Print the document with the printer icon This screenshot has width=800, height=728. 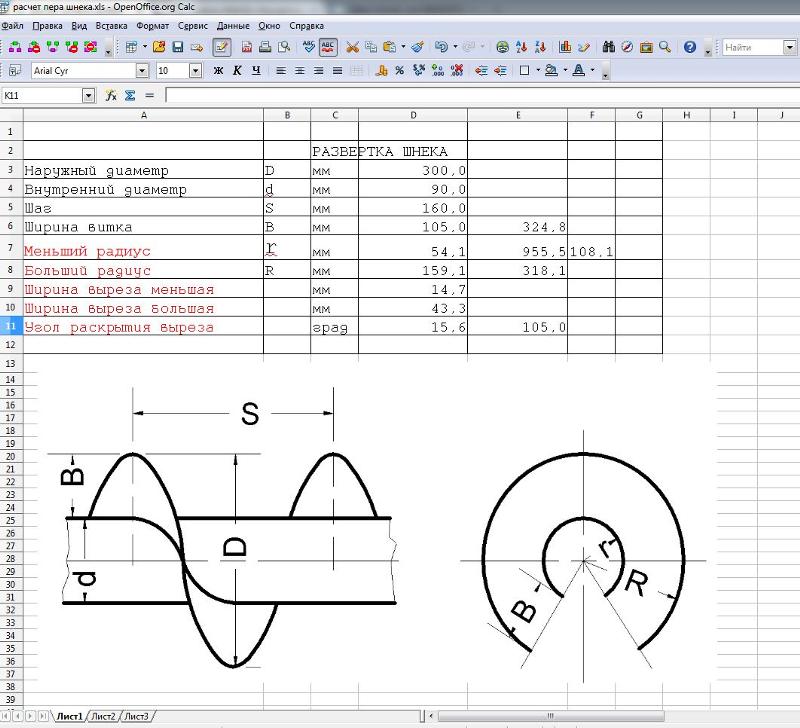pos(265,47)
